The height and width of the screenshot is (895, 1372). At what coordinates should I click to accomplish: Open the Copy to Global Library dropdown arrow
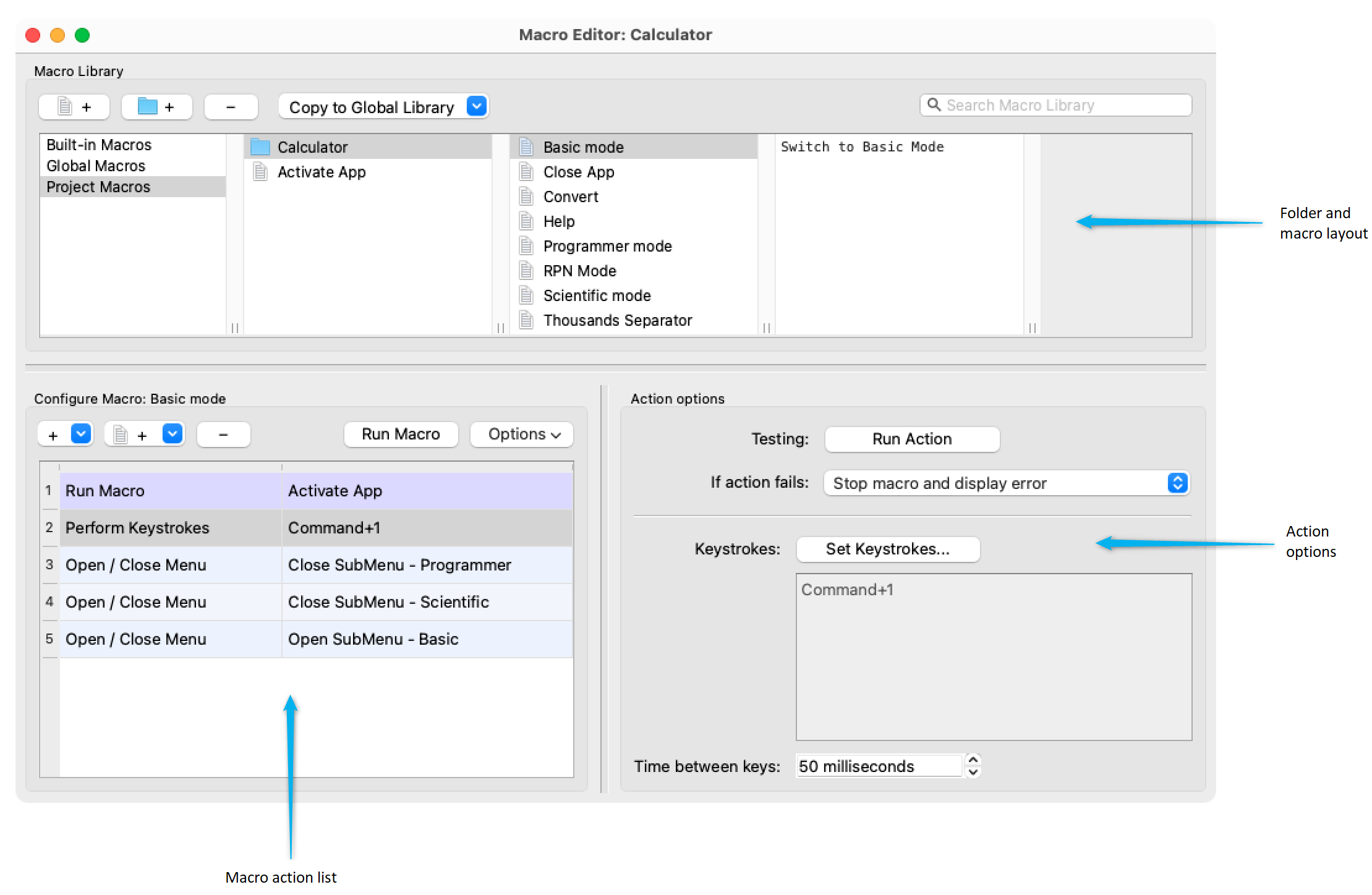477,106
